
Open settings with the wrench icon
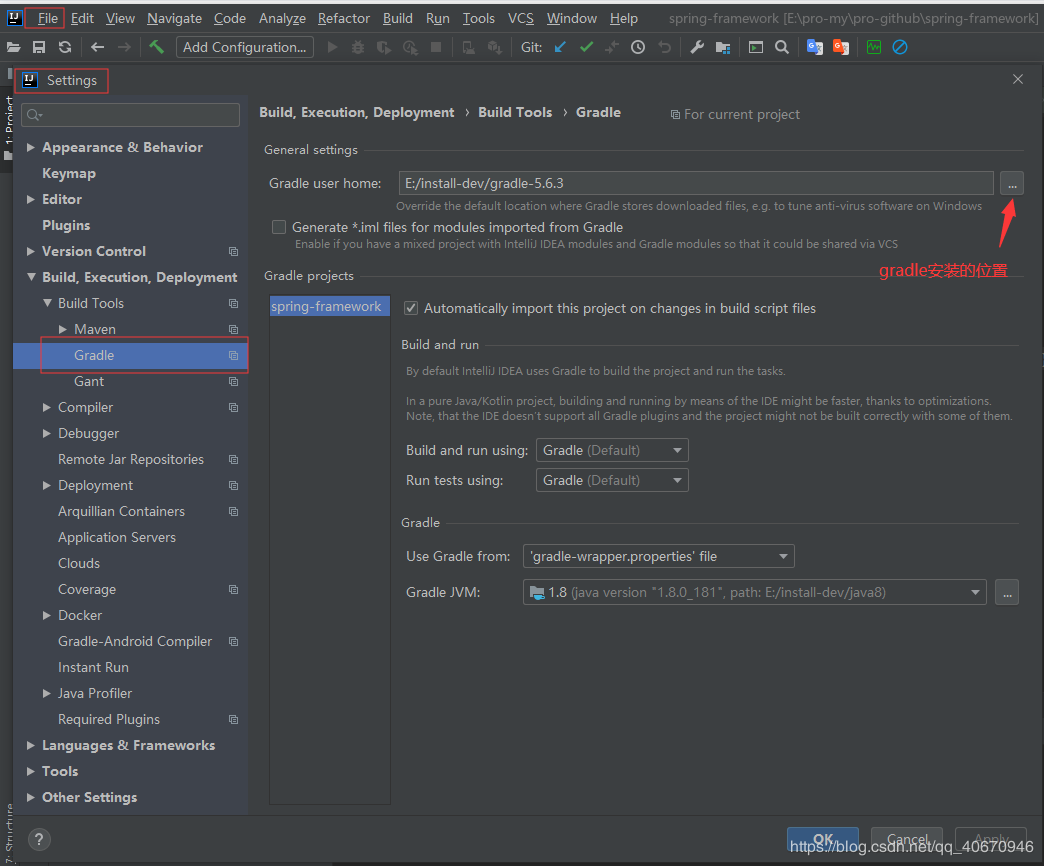(x=697, y=47)
